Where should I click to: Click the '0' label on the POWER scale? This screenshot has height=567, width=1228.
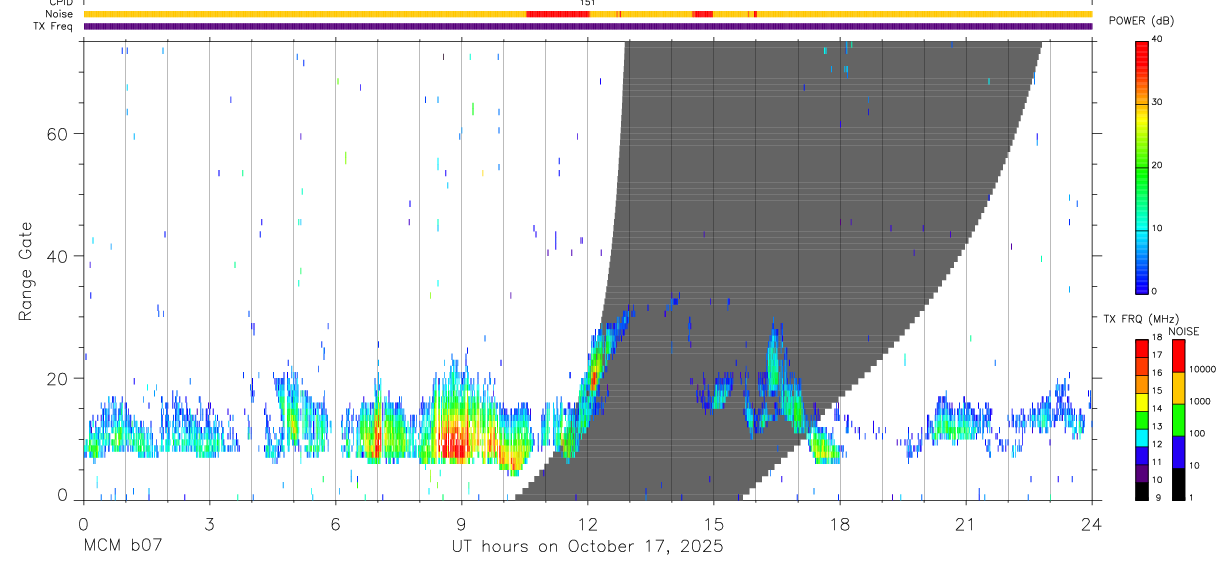[1155, 292]
